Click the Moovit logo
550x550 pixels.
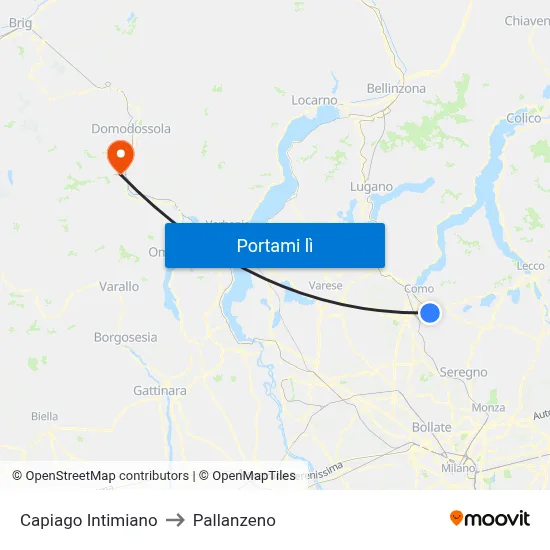(x=490, y=518)
